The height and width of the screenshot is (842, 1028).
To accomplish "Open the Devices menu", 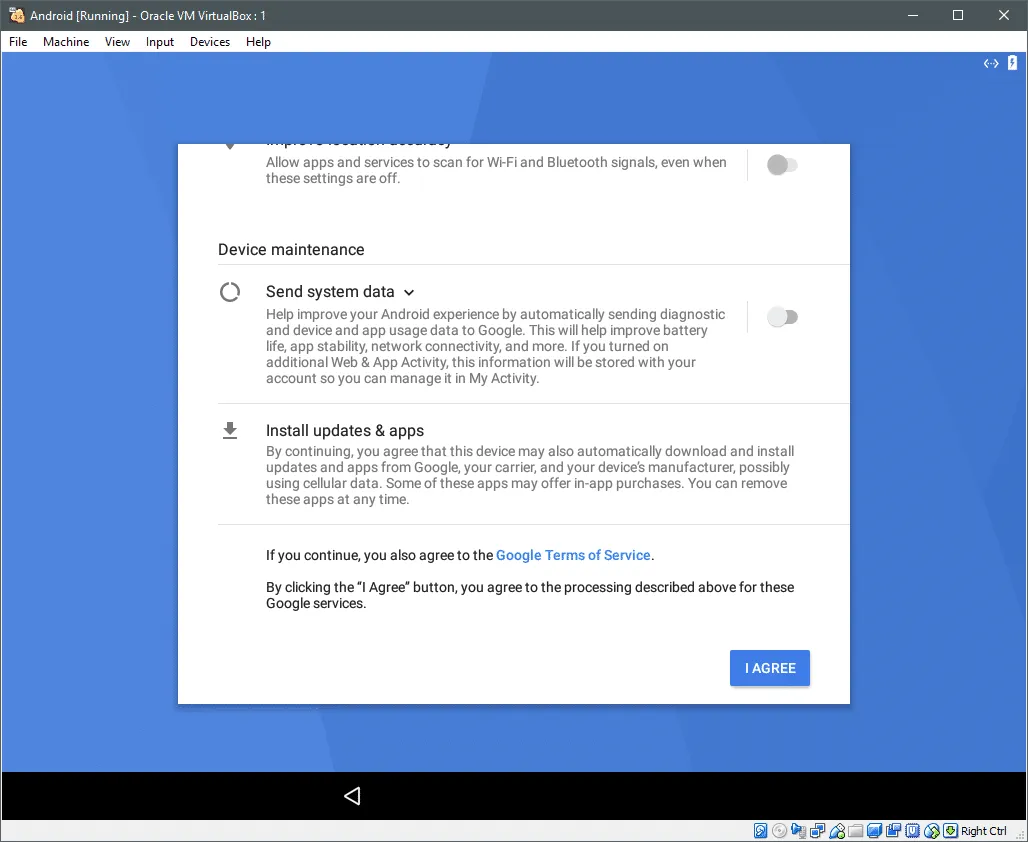I will (210, 42).
